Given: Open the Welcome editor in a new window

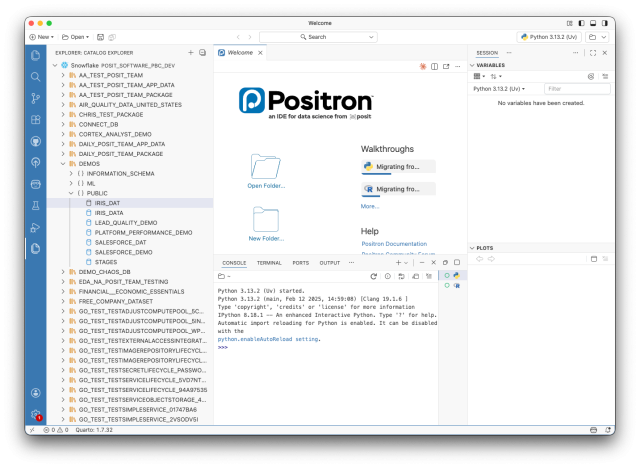Looking at the screenshot, I should click(446, 66).
